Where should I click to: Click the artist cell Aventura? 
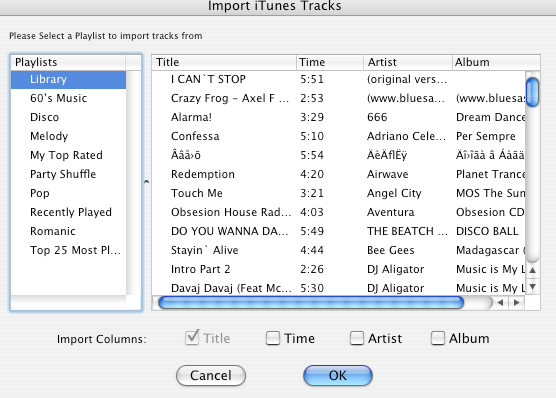point(390,212)
